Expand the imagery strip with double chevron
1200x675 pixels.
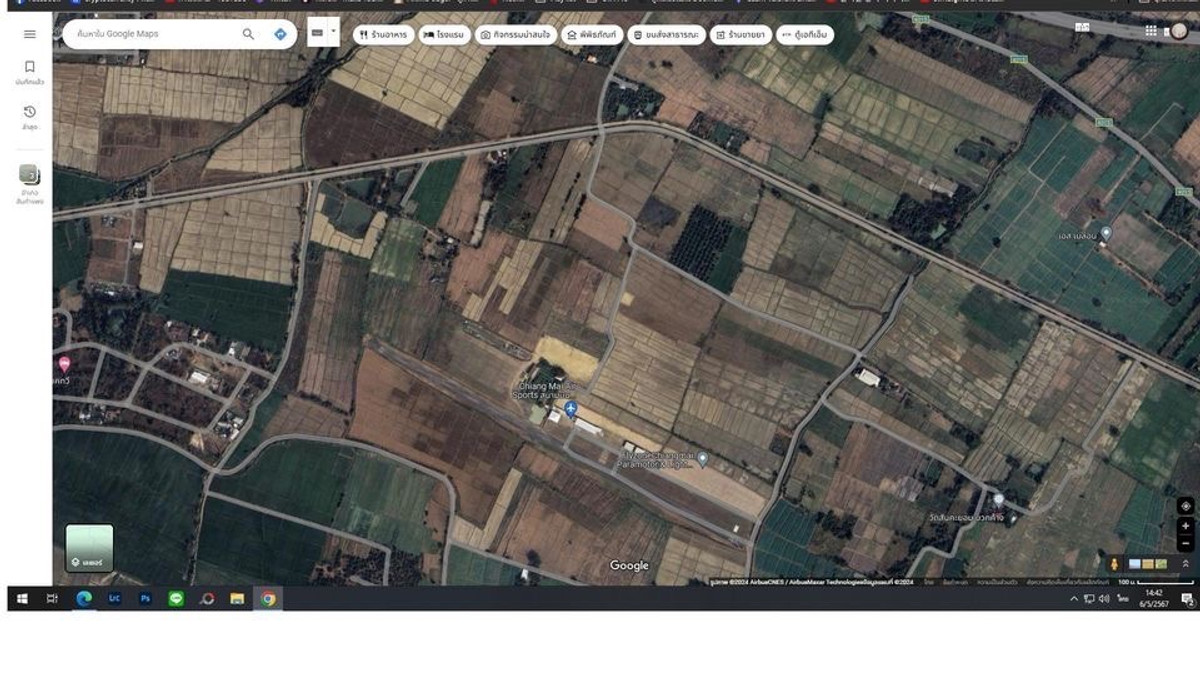tap(1186, 565)
